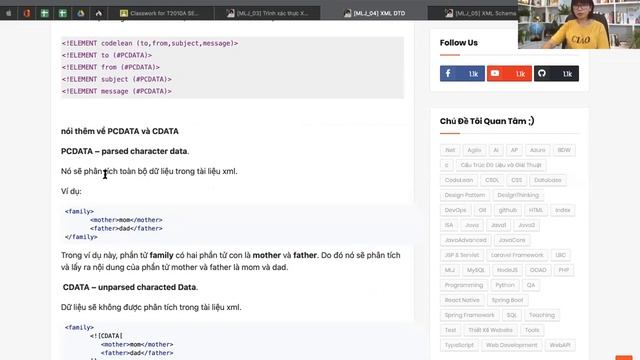Click the 'nói thêm về PCDATA và CDATA' heading
This screenshot has width=640, height=360.
pos(120,131)
